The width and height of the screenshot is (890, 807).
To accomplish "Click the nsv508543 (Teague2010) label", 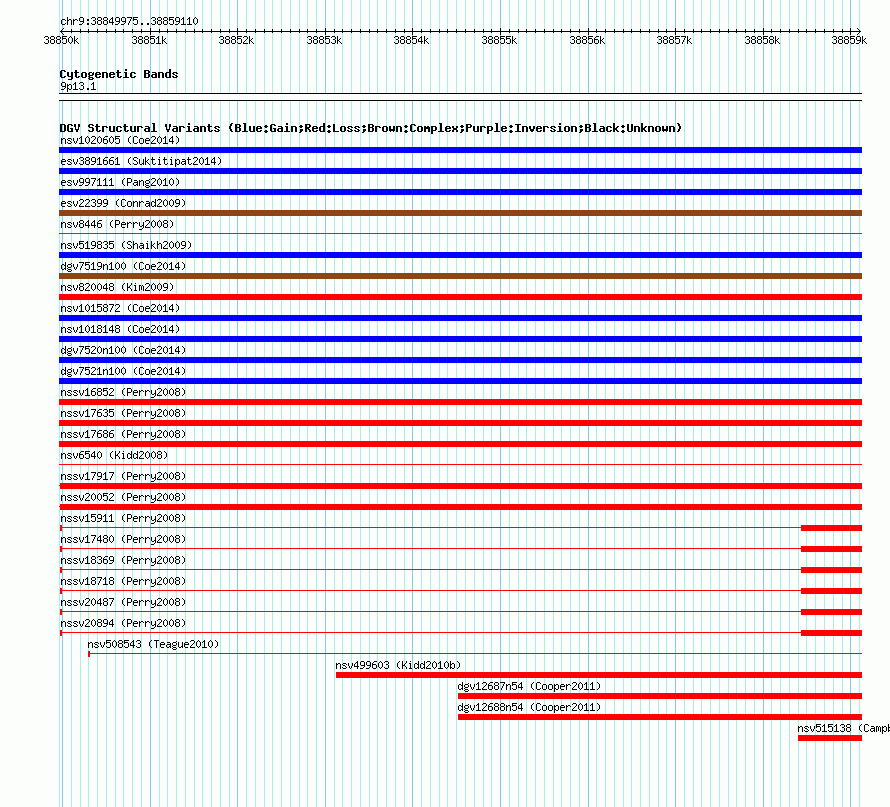I will tap(153, 644).
